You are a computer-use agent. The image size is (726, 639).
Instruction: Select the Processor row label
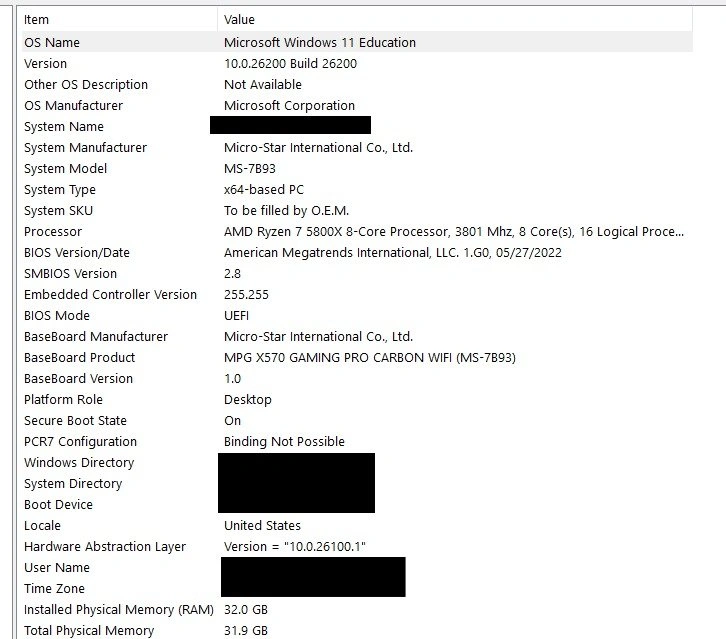click(53, 232)
